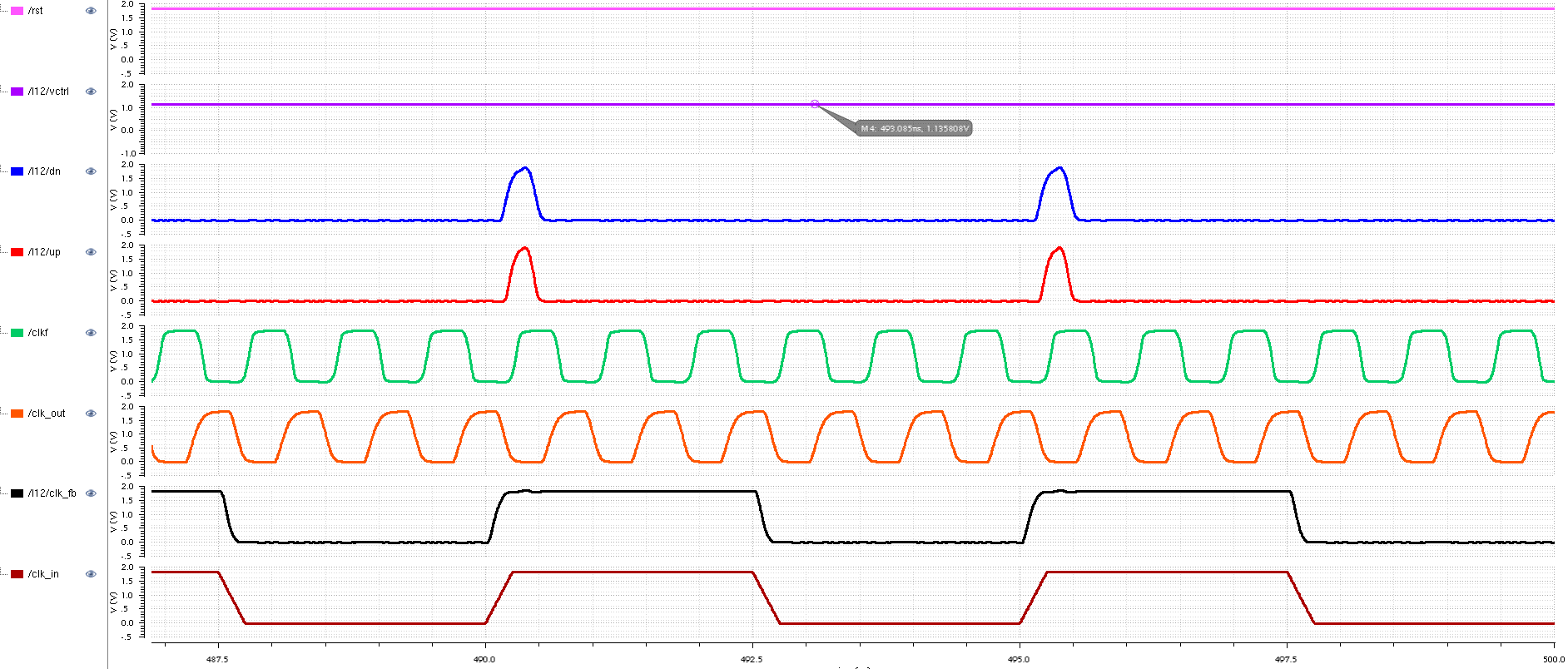Click the pink color swatch for /rst
Image resolution: width=1568 pixels, height=669 pixels.
(17, 11)
